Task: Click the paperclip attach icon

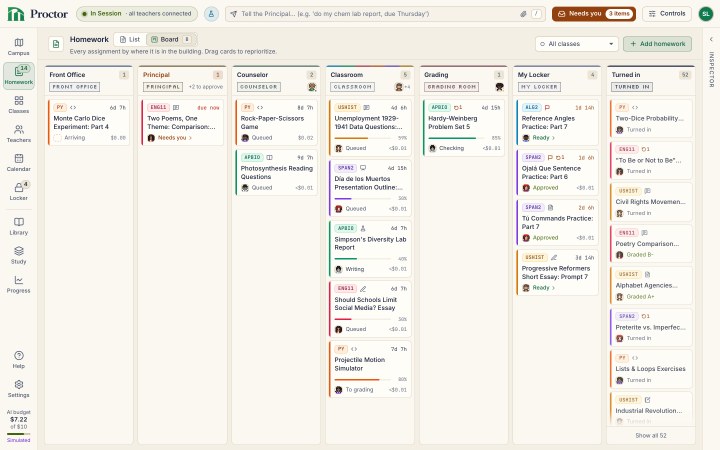Action: click(523, 14)
